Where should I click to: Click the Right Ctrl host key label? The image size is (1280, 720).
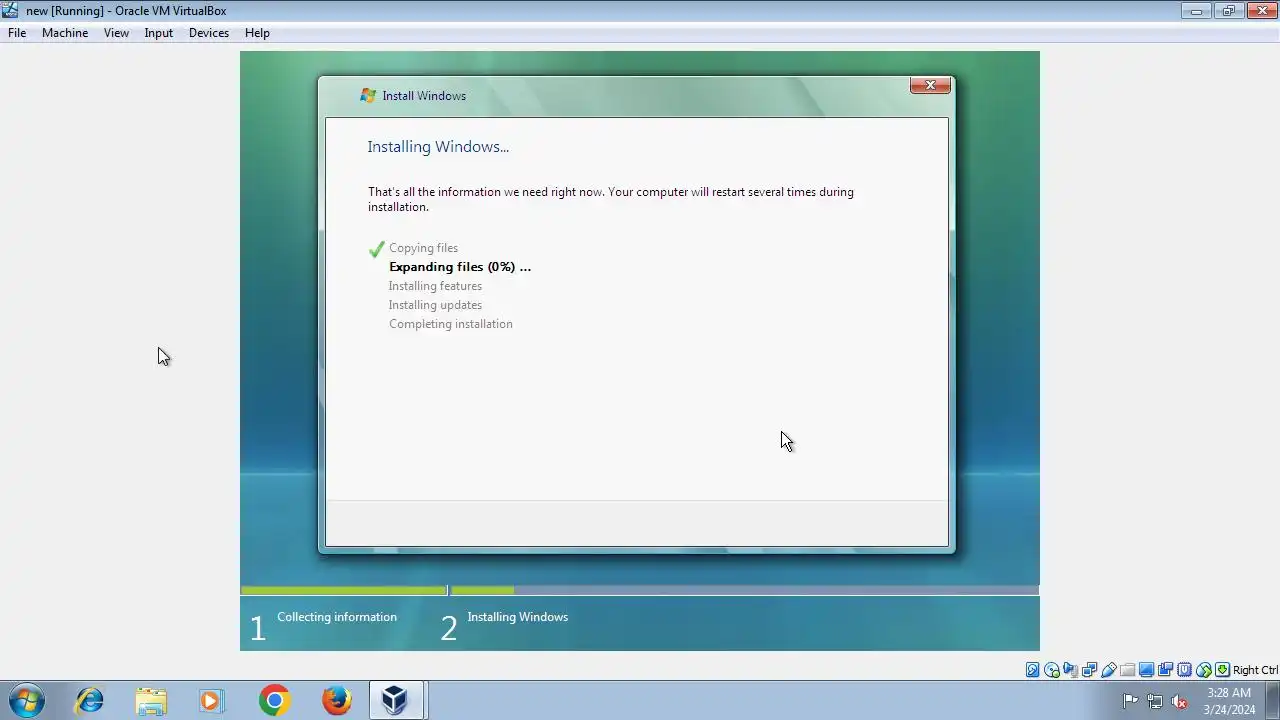1256,670
